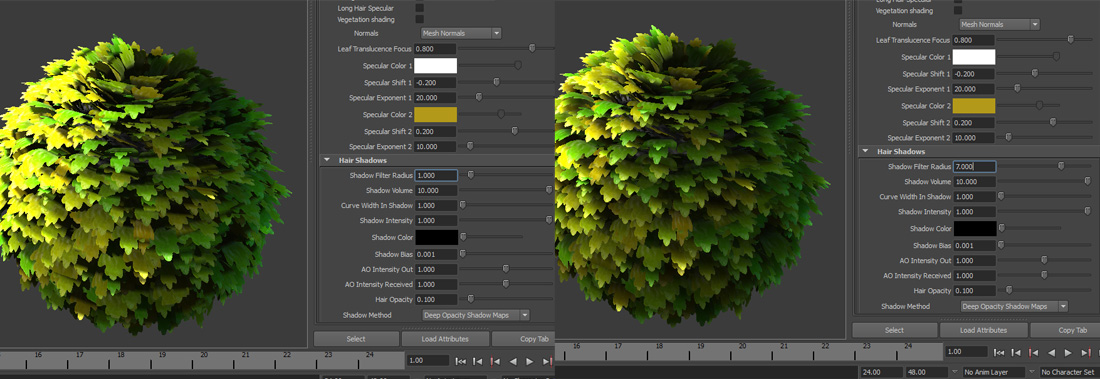Viewport: 1100px width, 379px height.
Task: Click playback end field showing 24.00
Action: [x=882, y=372]
